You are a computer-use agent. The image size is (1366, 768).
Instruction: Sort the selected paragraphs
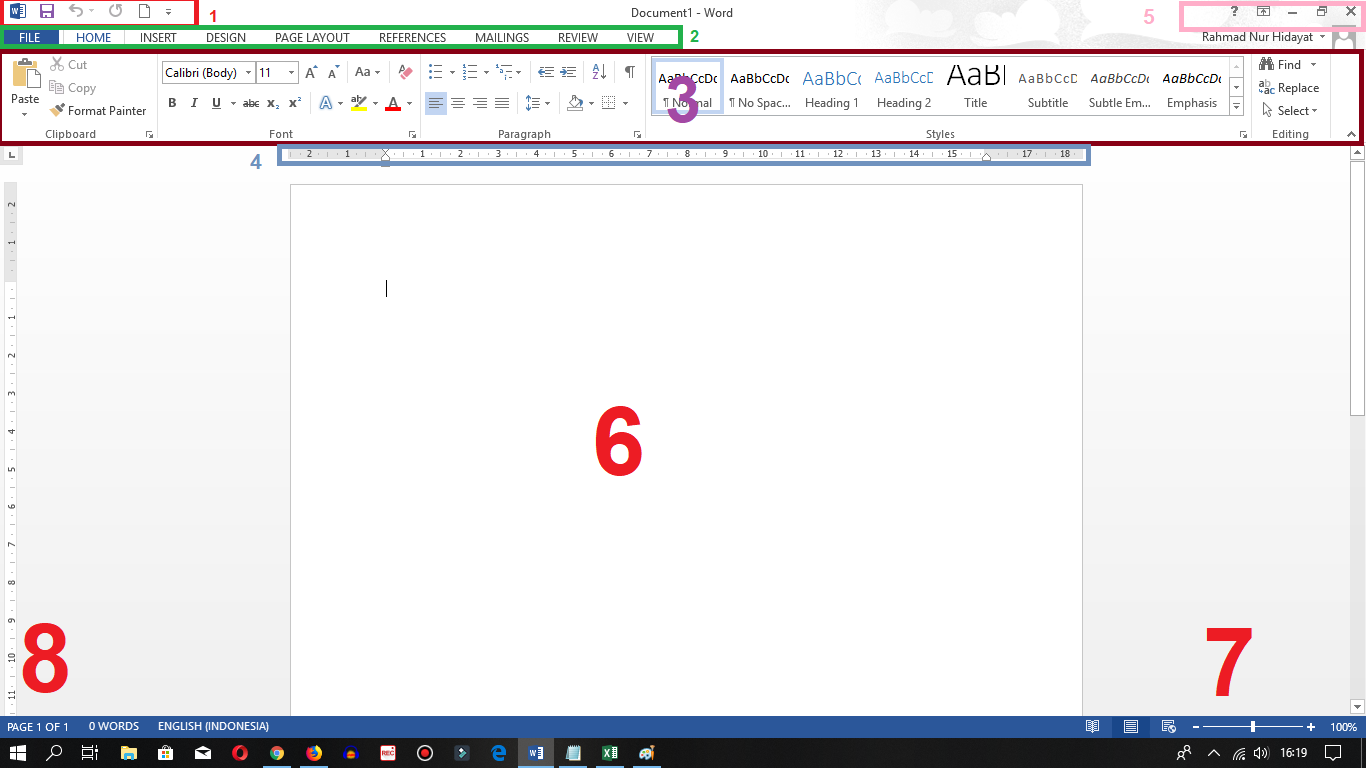click(599, 72)
